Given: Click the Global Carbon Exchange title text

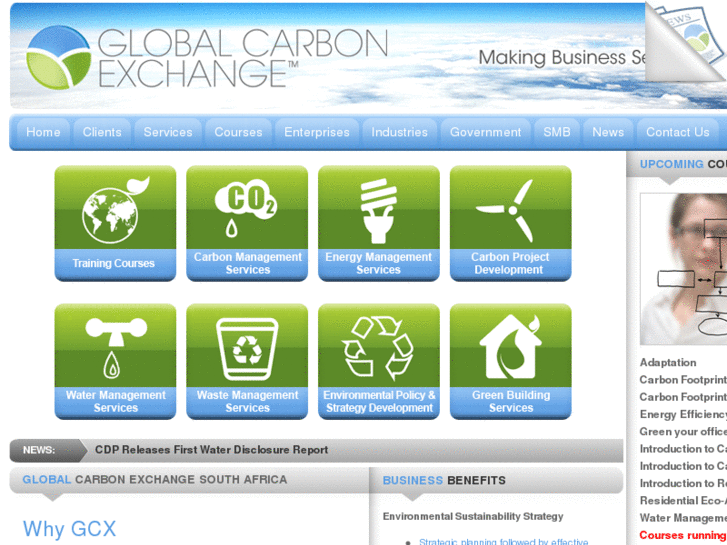Looking at the screenshot, I should [x=243, y=58].
